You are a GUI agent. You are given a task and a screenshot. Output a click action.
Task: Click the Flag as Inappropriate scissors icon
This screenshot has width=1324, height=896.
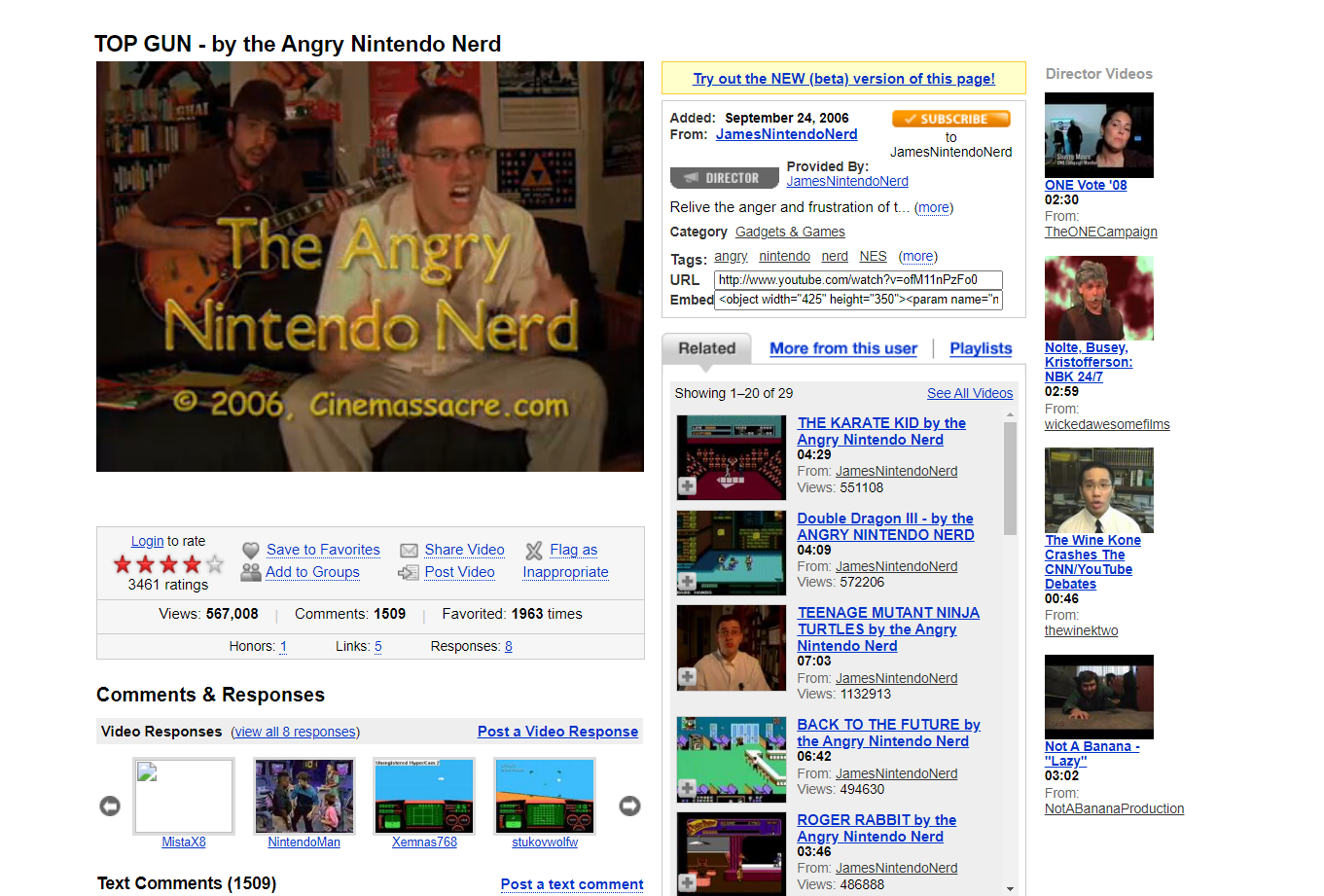coord(534,551)
